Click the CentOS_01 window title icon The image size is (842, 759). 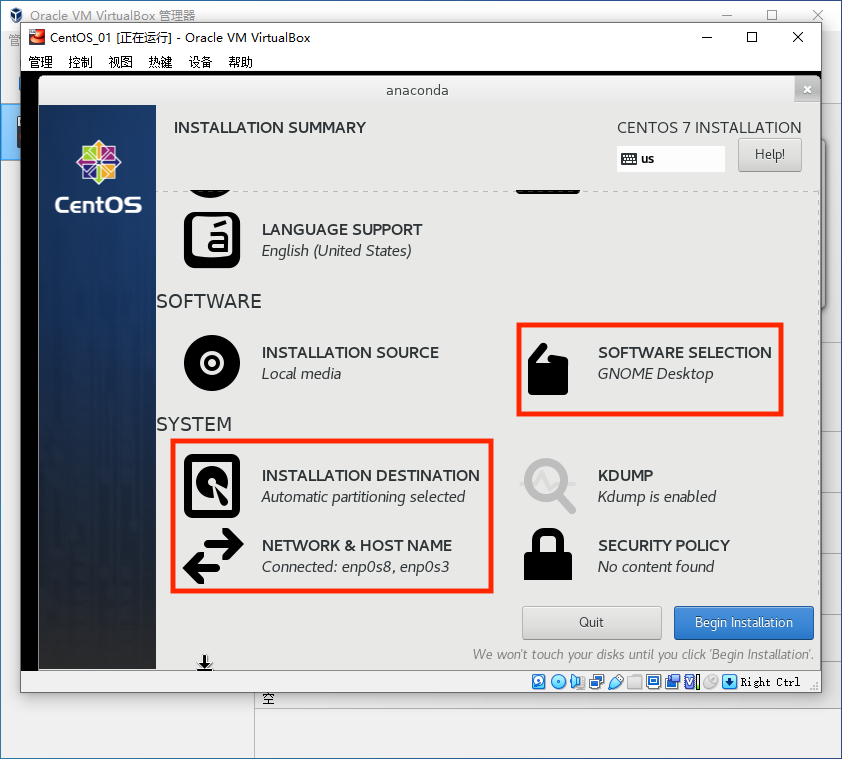click(37, 37)
